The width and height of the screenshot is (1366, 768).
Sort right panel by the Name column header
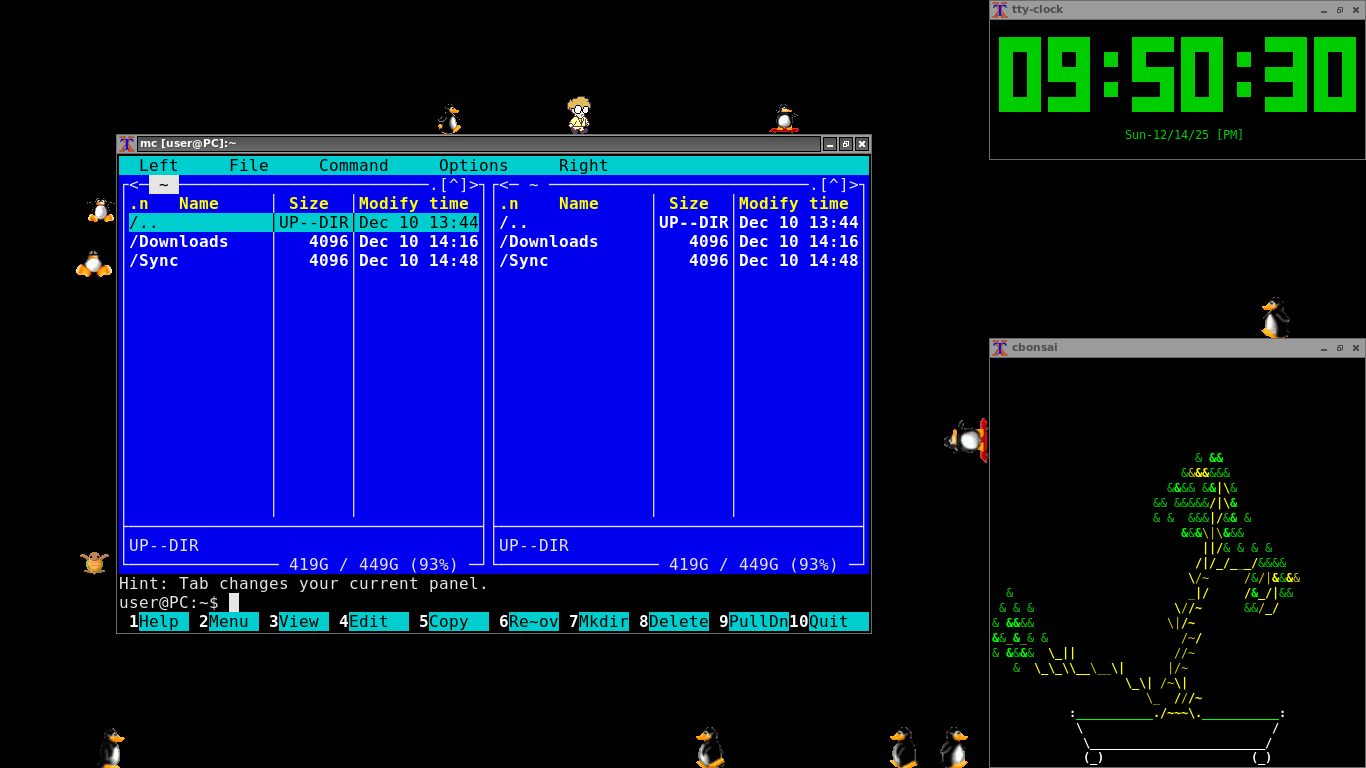click(x=579, y=204)
